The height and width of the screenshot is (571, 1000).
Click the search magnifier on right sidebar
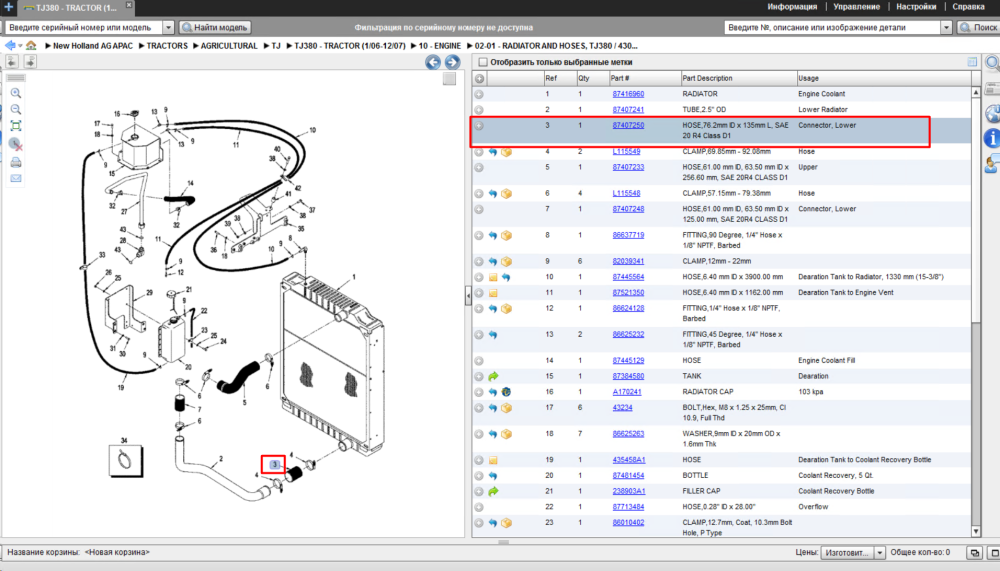992,63
